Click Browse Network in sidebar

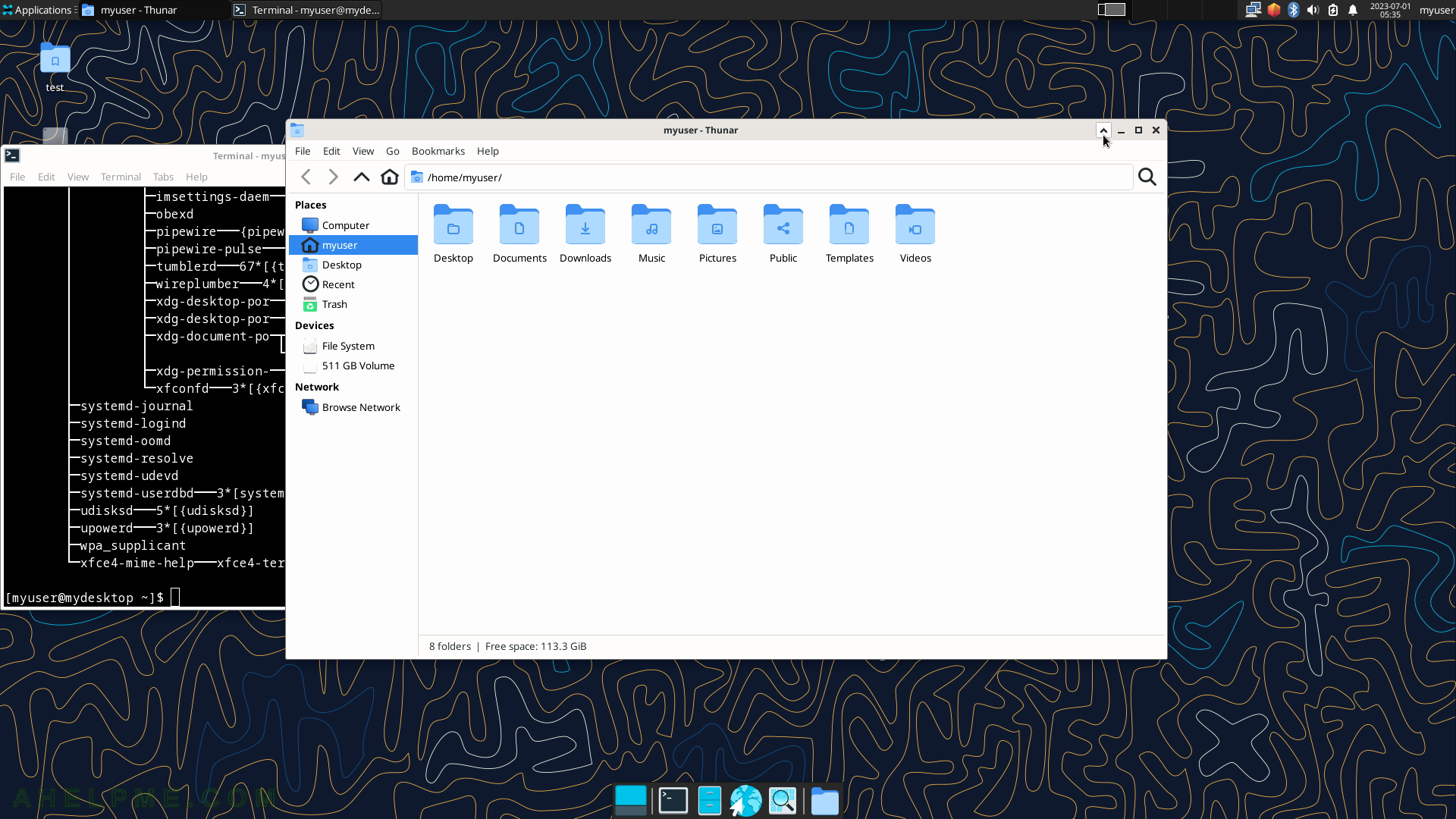pyautogui.click(x=353, y=407)
